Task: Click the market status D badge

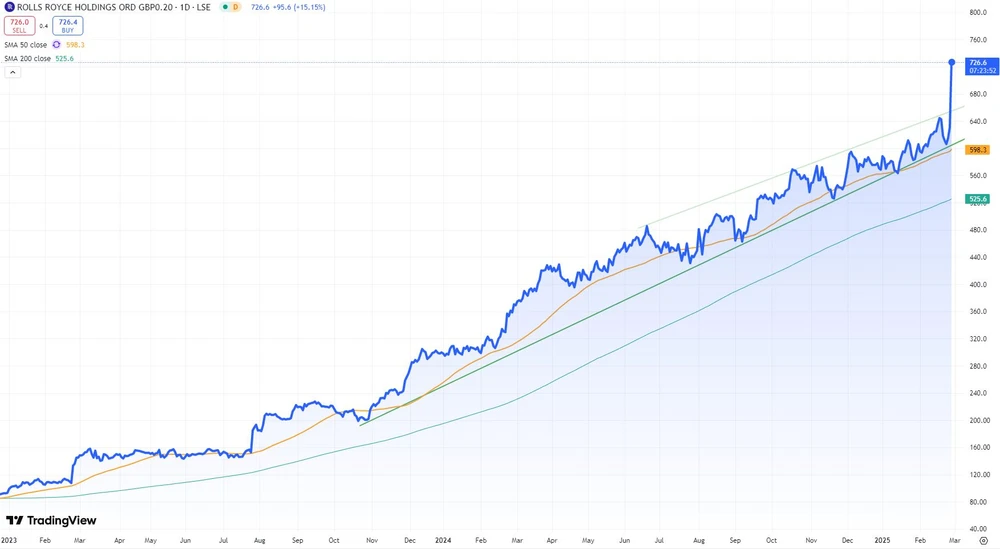Action: point(236,7)
